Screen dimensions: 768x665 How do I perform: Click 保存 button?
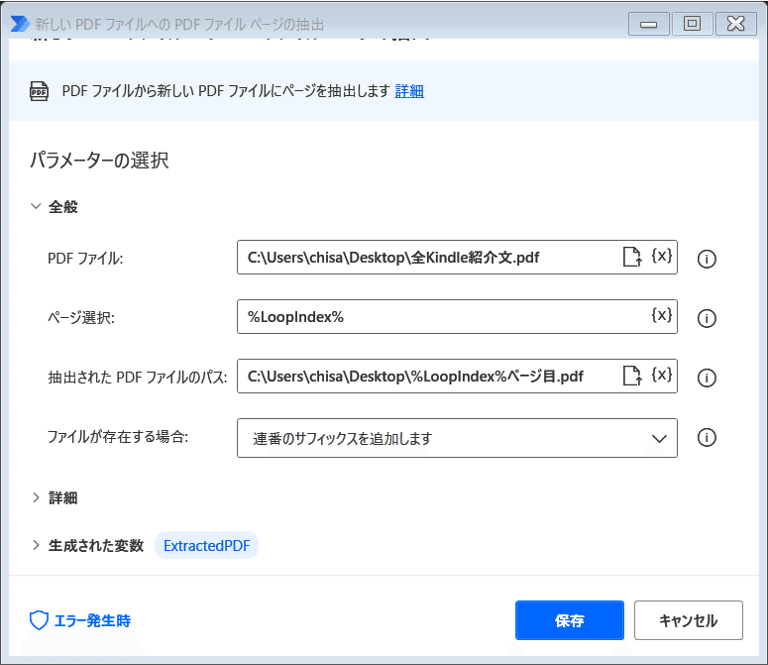pyautogui.click(x=569, y=620)
